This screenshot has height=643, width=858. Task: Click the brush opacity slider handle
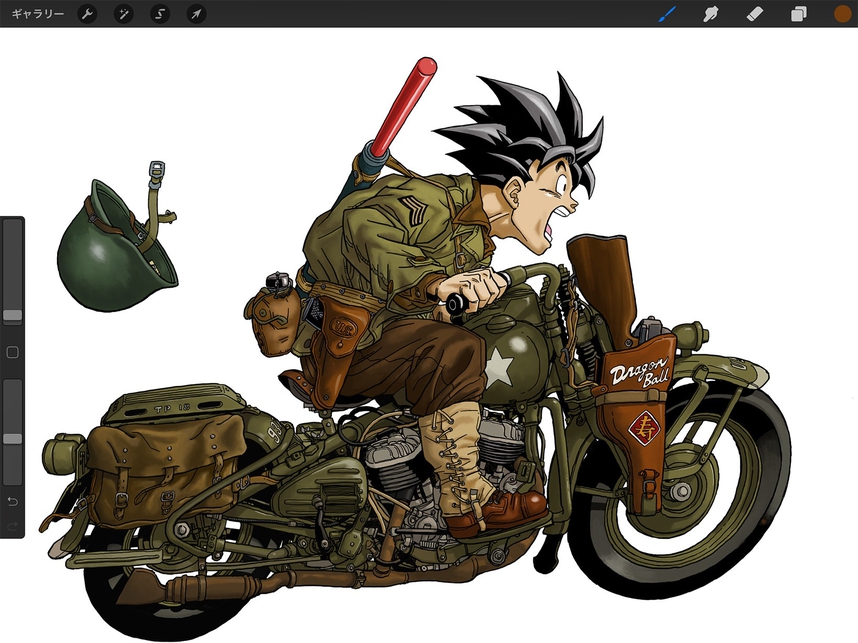[x=12, y=438]
